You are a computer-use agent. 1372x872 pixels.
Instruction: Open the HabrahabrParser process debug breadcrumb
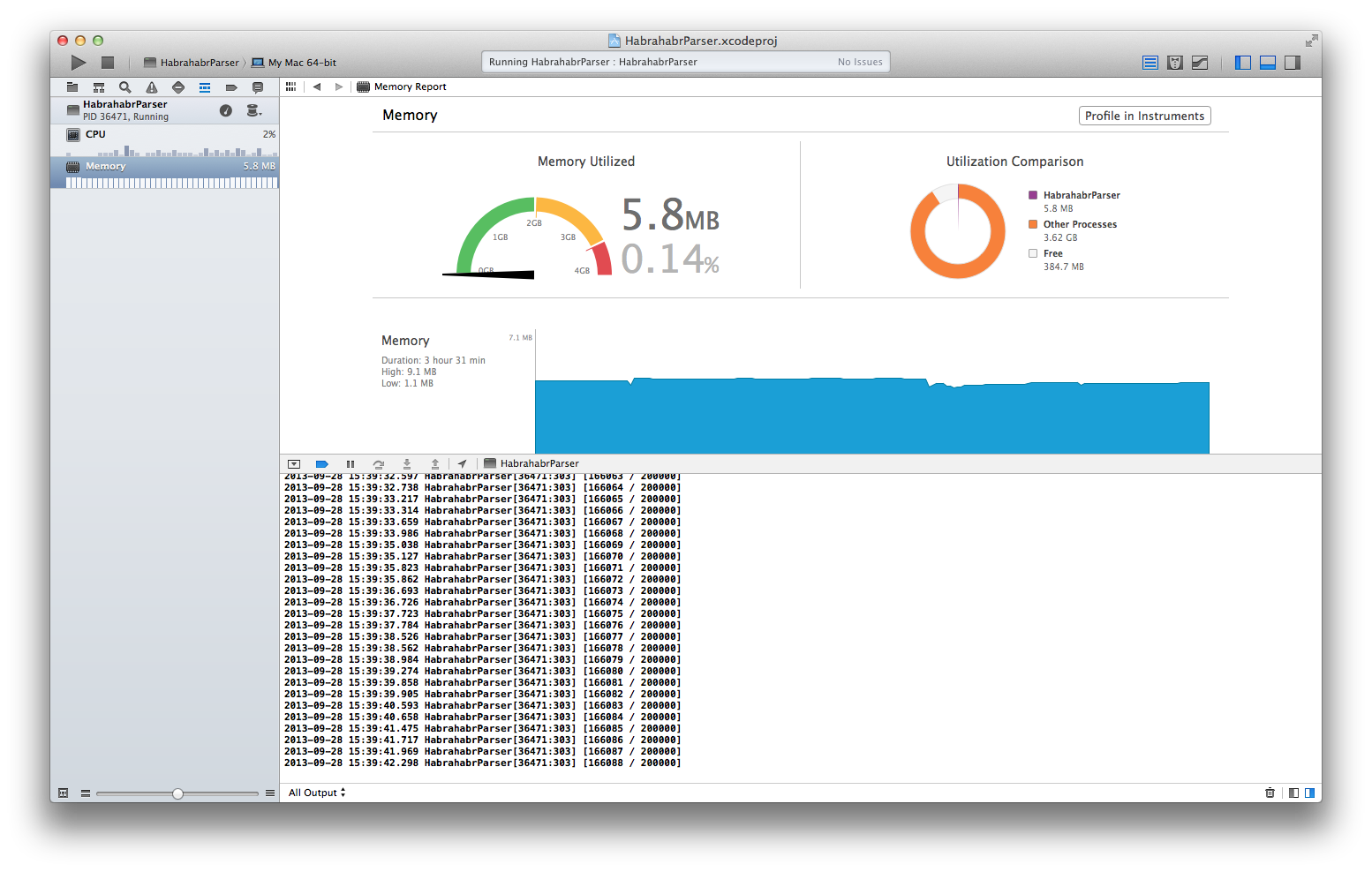click(531, 463)
